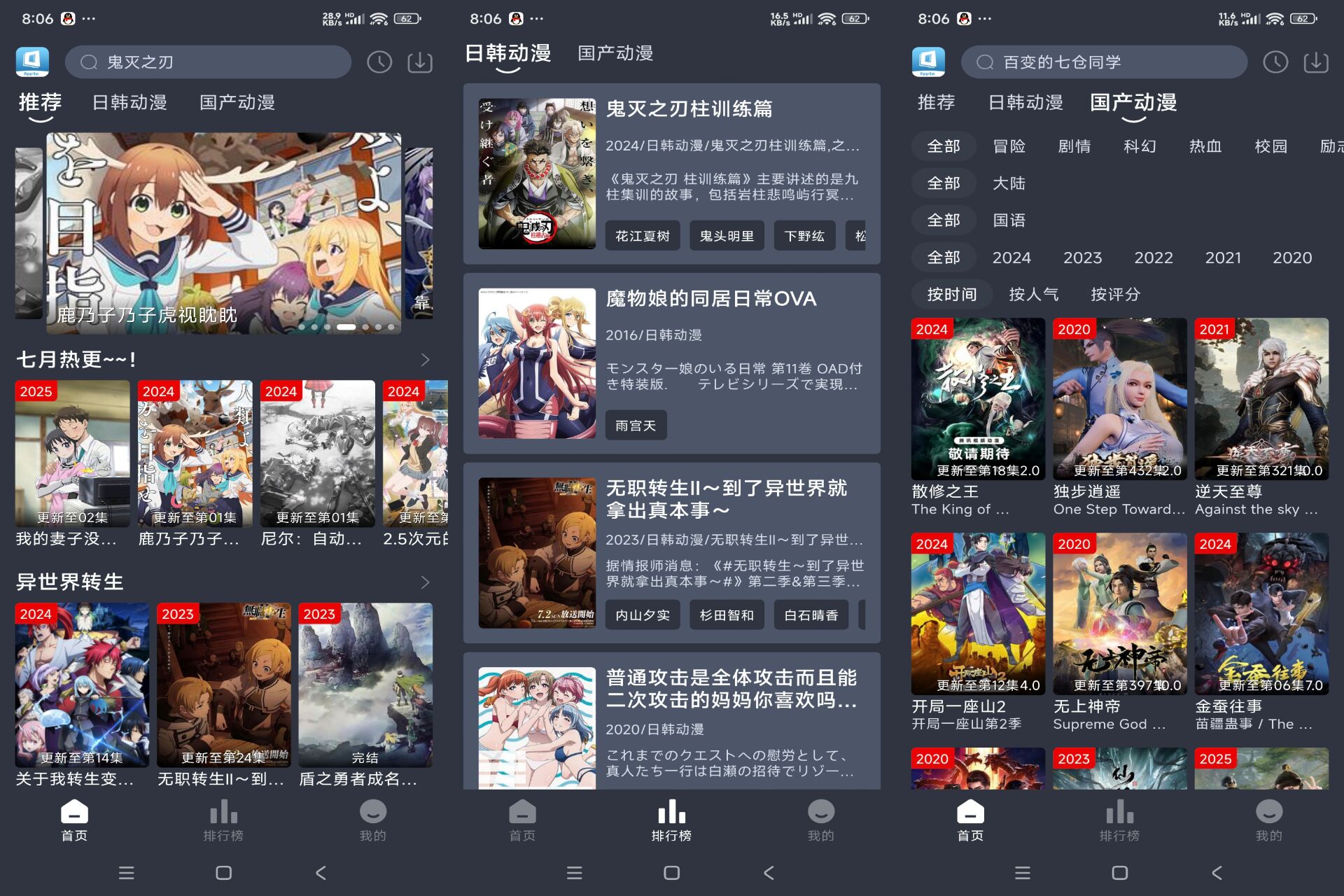1344x896 pixels.
Task: Tap the voice actor tag 花江夏树
Action: point(642,235)
